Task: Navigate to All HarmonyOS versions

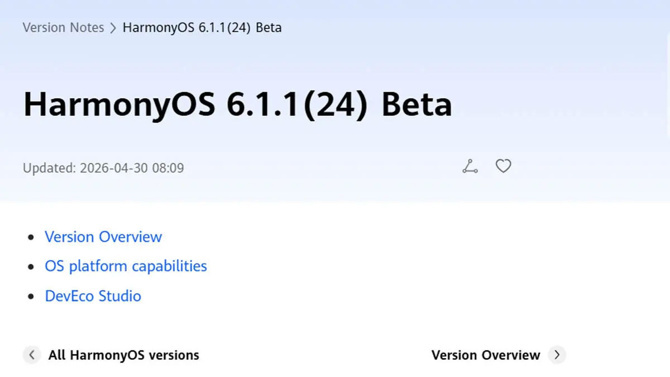Action: (123, 355)
